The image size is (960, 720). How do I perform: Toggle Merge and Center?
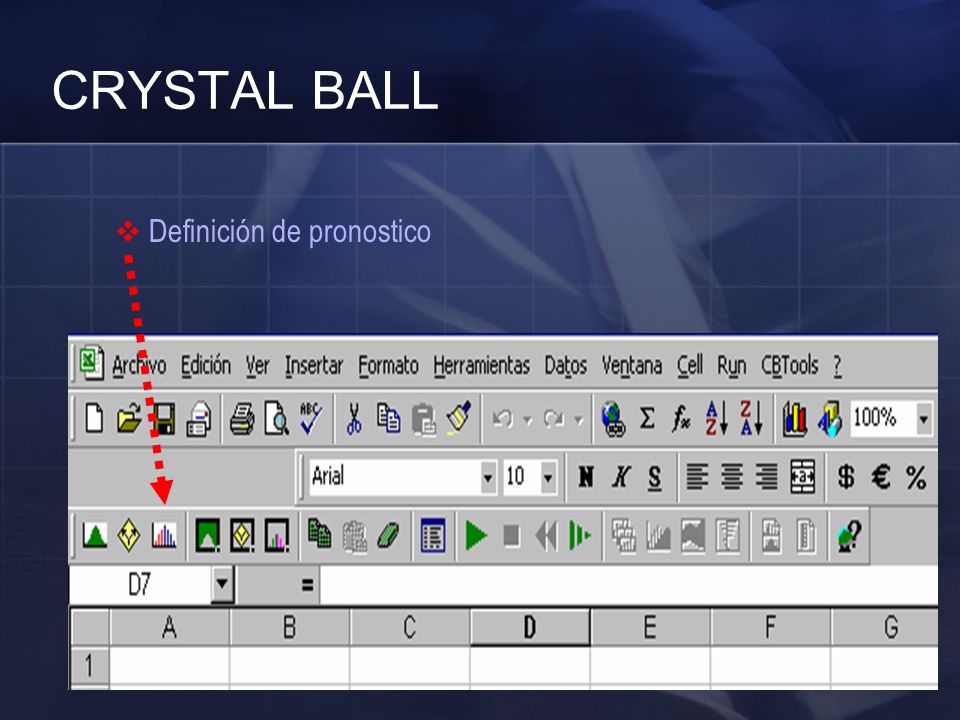803,476
